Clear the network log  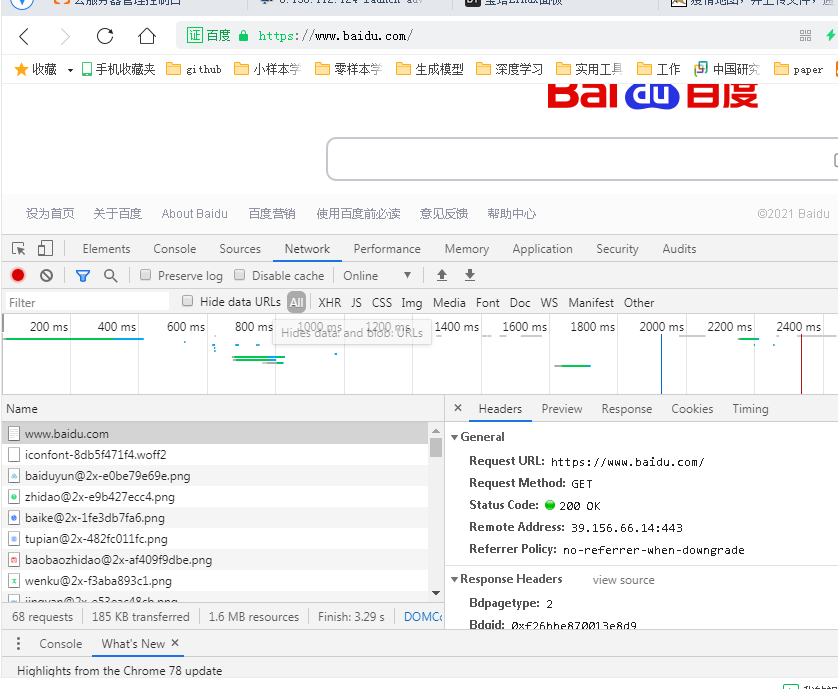coord(46,275)
